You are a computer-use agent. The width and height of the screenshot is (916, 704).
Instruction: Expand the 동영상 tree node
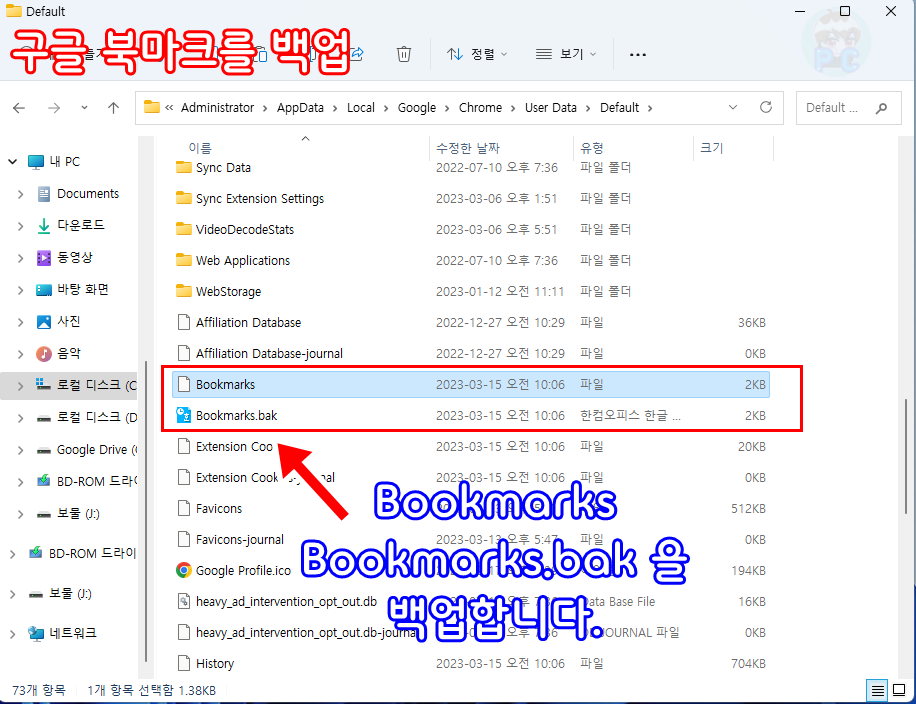pos(20,258)
